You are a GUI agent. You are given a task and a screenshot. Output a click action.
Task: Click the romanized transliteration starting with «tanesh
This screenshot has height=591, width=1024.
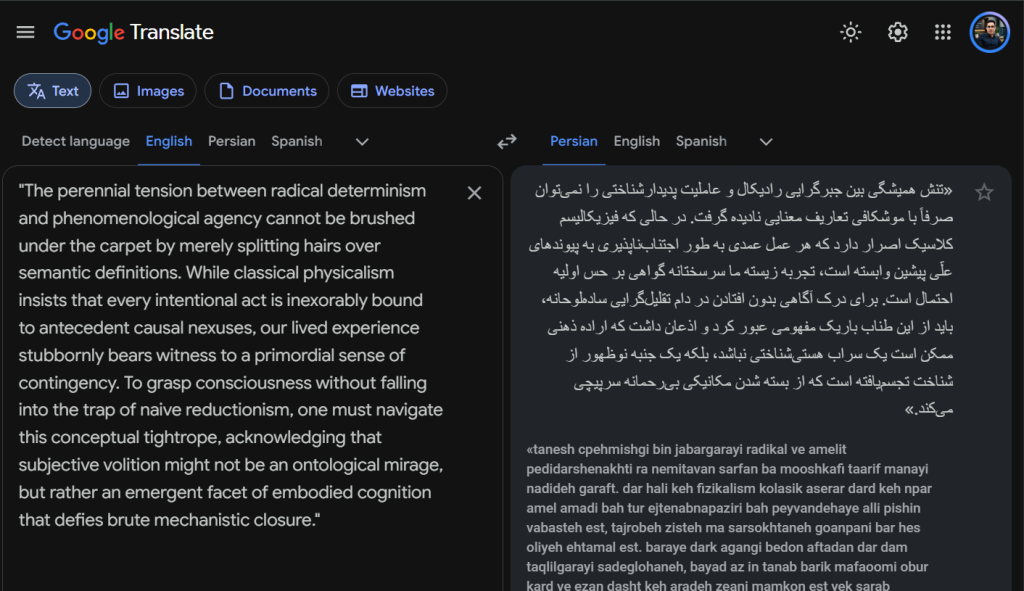pyautogui.click(x=729, y=517)
